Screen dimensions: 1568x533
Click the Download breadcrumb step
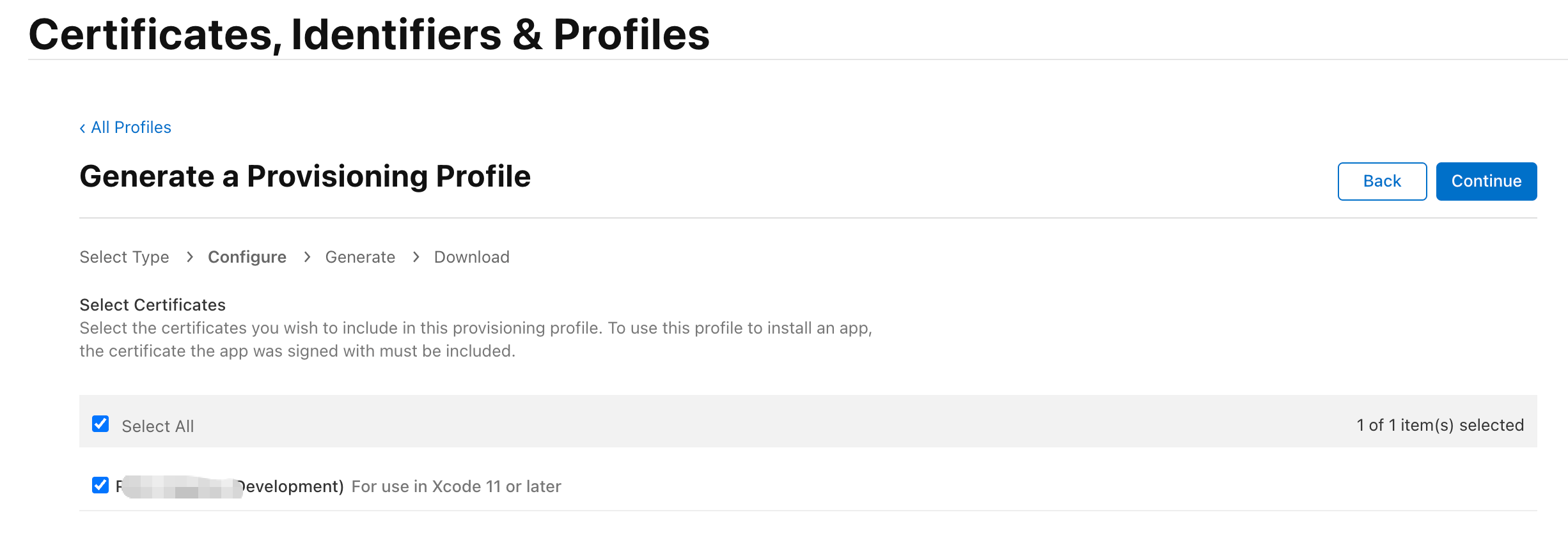point(471,257)
